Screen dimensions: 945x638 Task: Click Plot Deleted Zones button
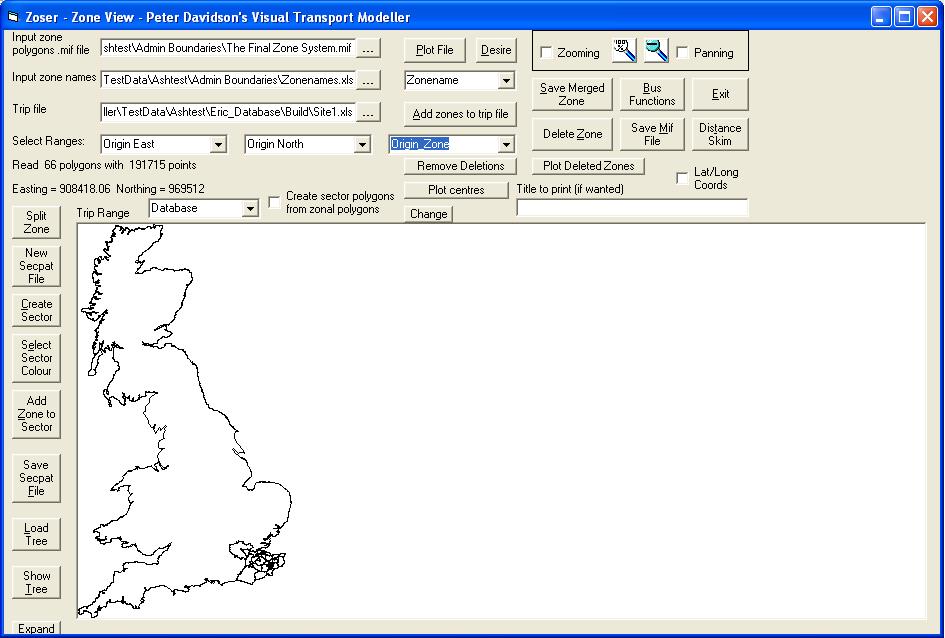588,166
